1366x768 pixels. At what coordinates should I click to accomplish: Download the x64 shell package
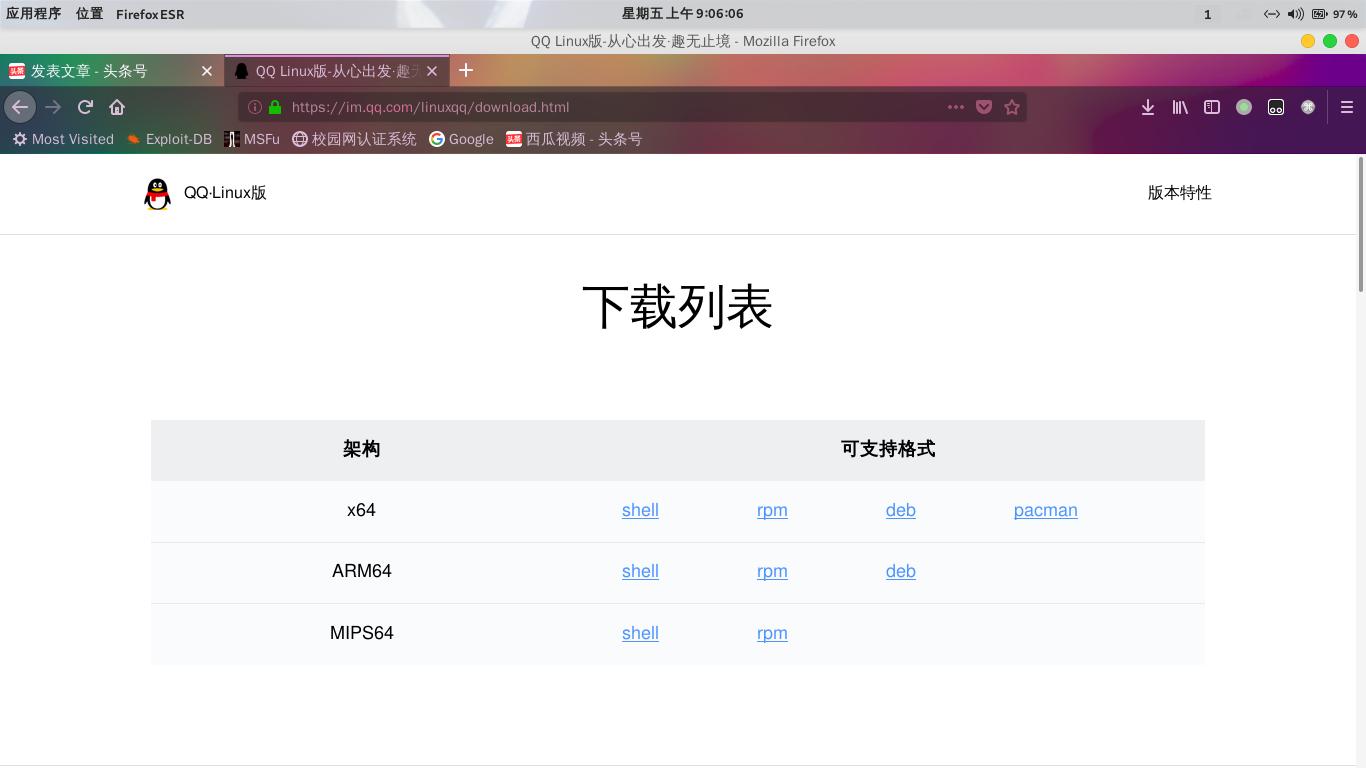(x=640, y=510)
